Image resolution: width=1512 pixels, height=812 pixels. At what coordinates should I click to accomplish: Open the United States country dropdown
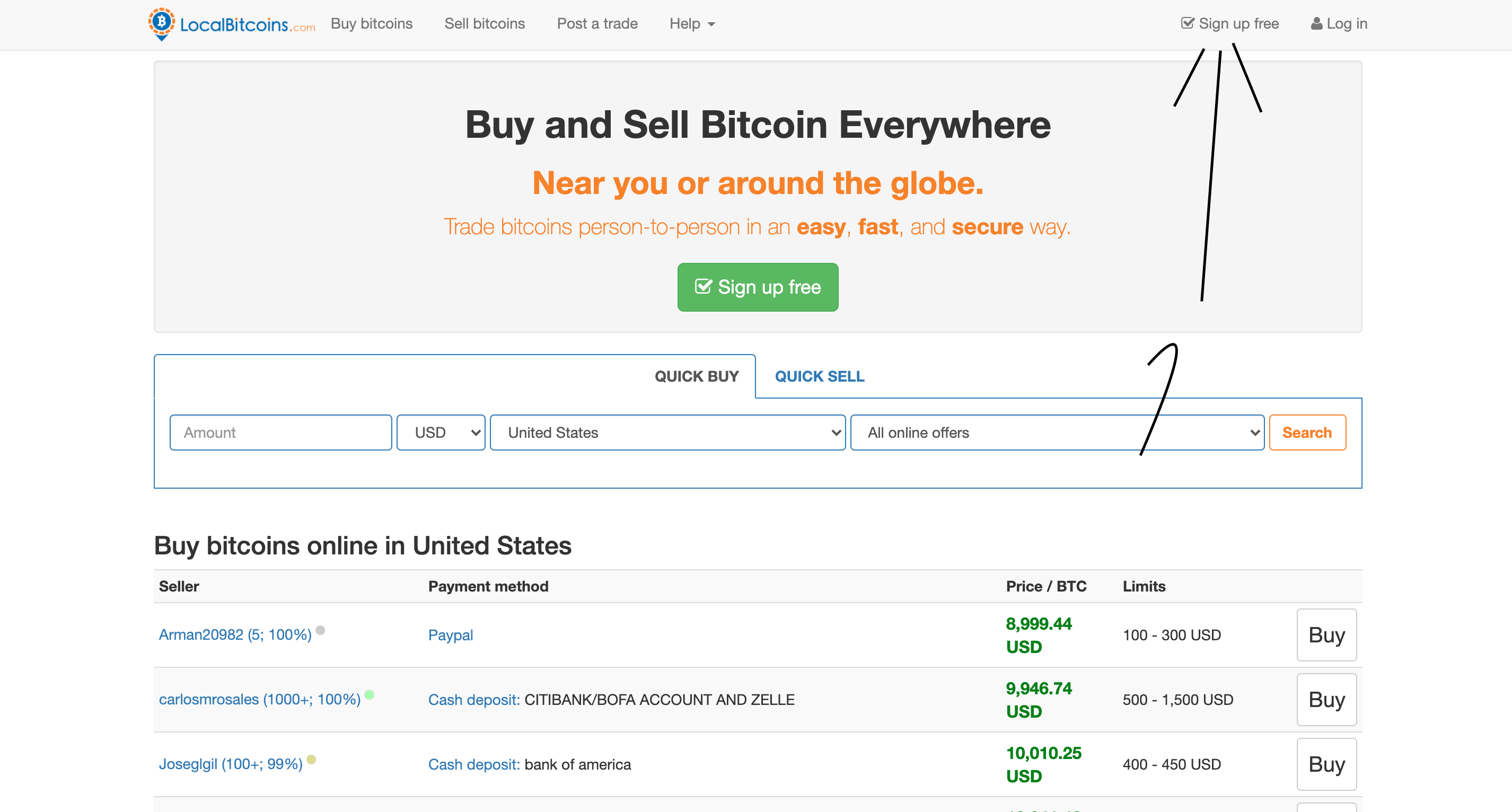coord(667,433)
